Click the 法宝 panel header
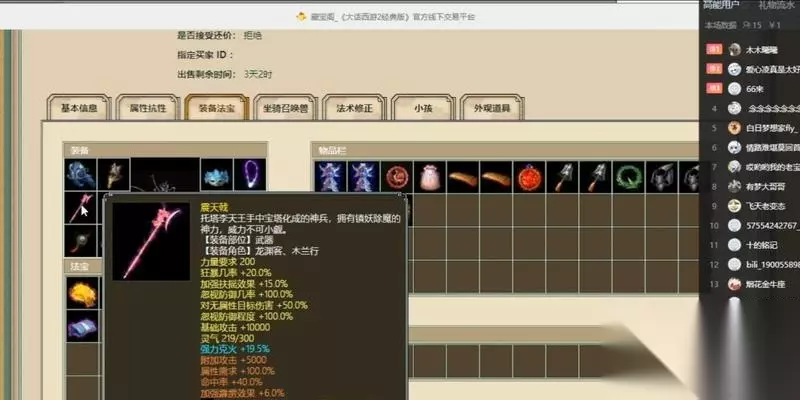Screen dimensions: 800x400 (83, 266)
